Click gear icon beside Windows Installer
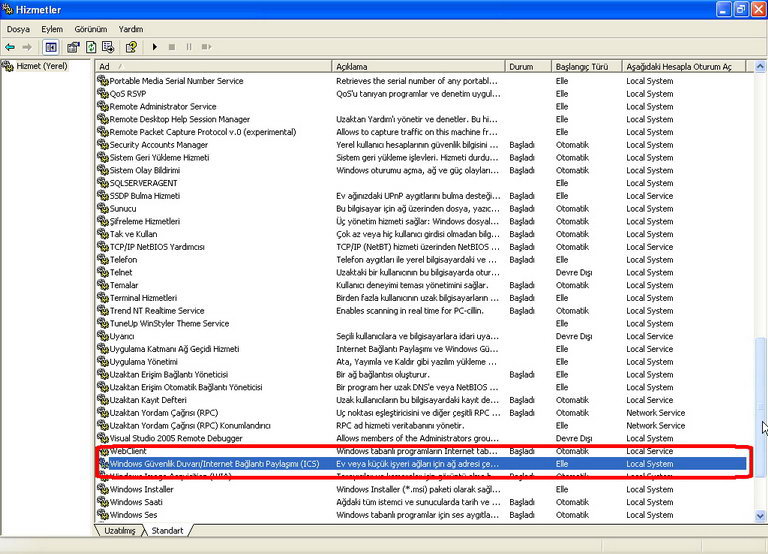The height and width of the screenshot is (554, 768). [103, 489]
